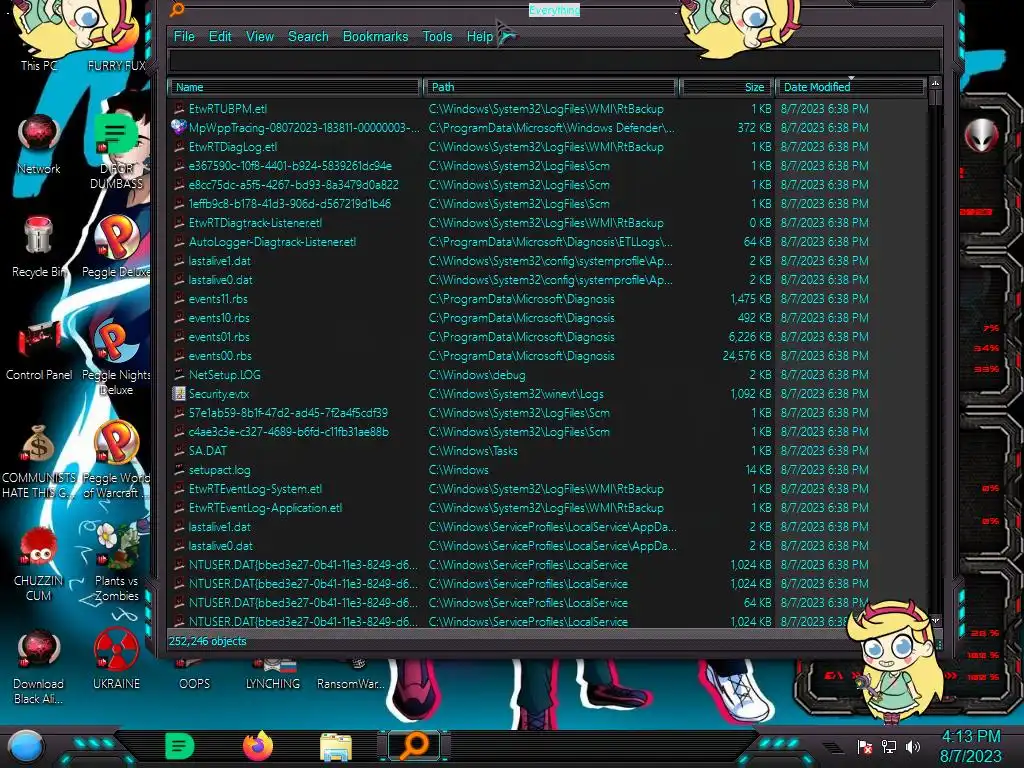The width and height of the screenshot is (1024, 768).
Task: Launch Firefox from the taskbar
Action: point(257,746)
